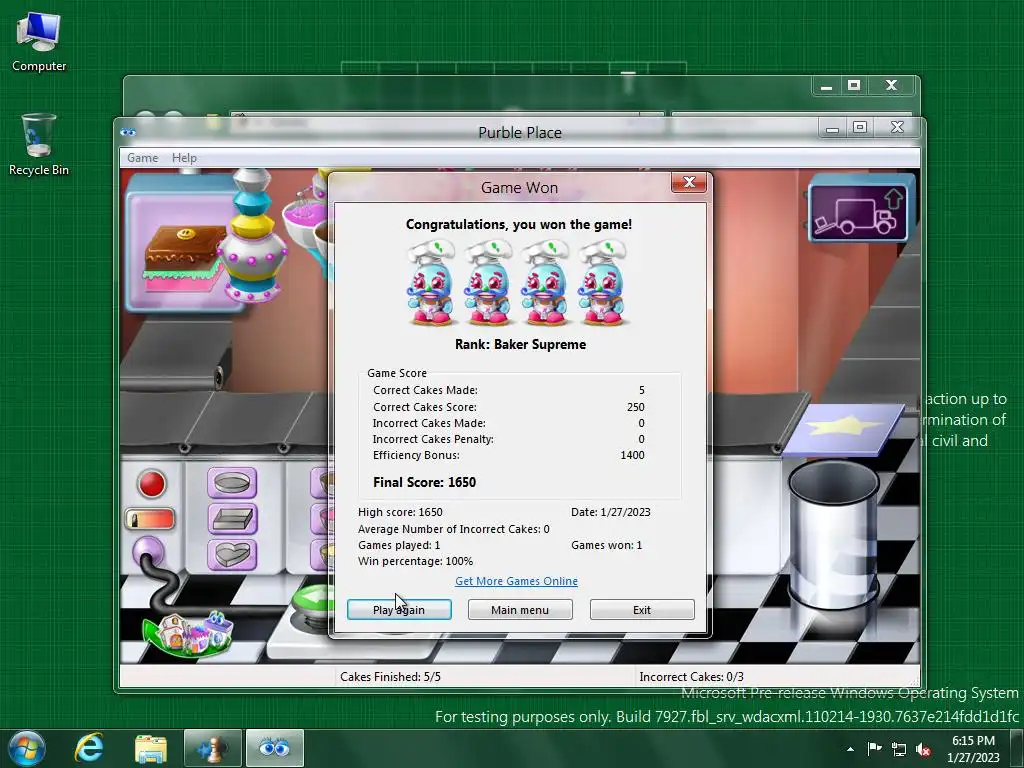The height and width of the screenshot is (768, 1024).
Task: Click the Purble Place title bar eyes icon
Action: [128, 133]
